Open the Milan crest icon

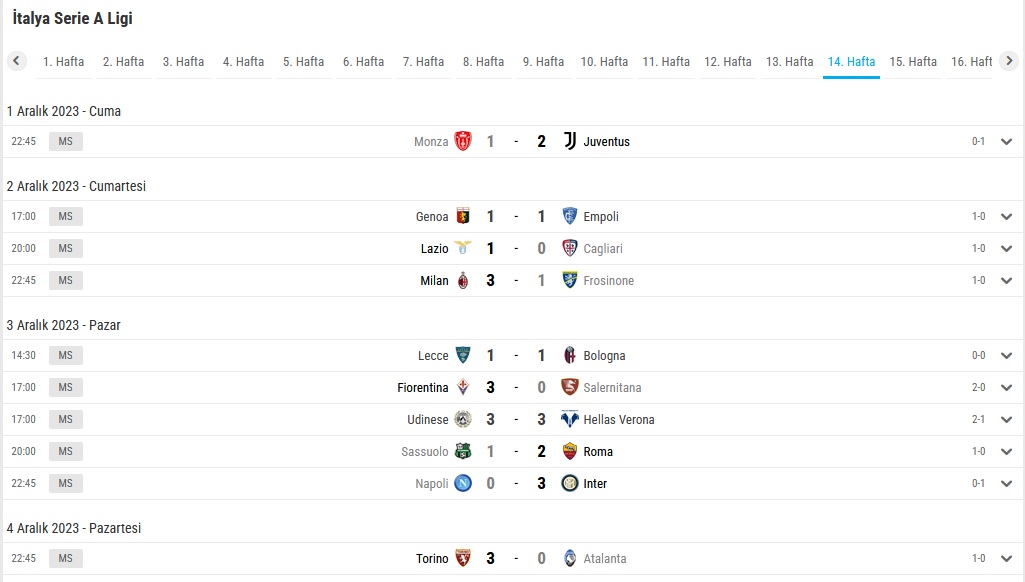point(463,281)
